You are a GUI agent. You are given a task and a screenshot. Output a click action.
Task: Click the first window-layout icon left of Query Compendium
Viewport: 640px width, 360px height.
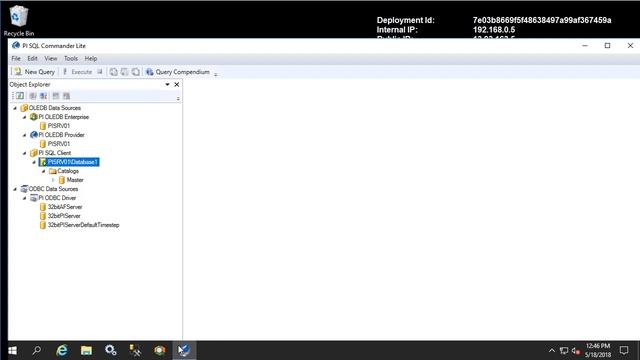tap(113, 72)
